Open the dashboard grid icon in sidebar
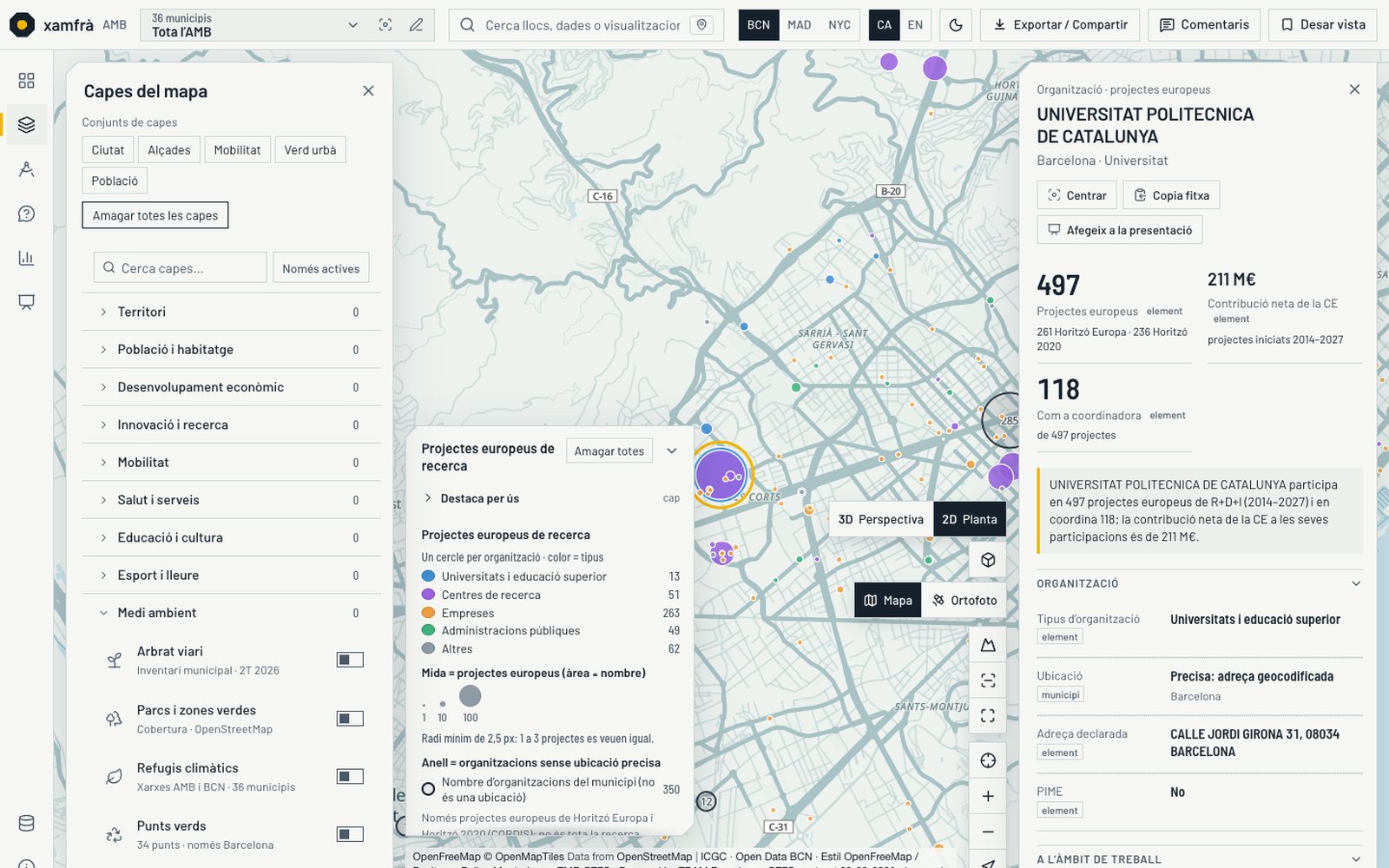This screenshot has width=1389, height=868. pyautogui.click(x=26, y=81)
